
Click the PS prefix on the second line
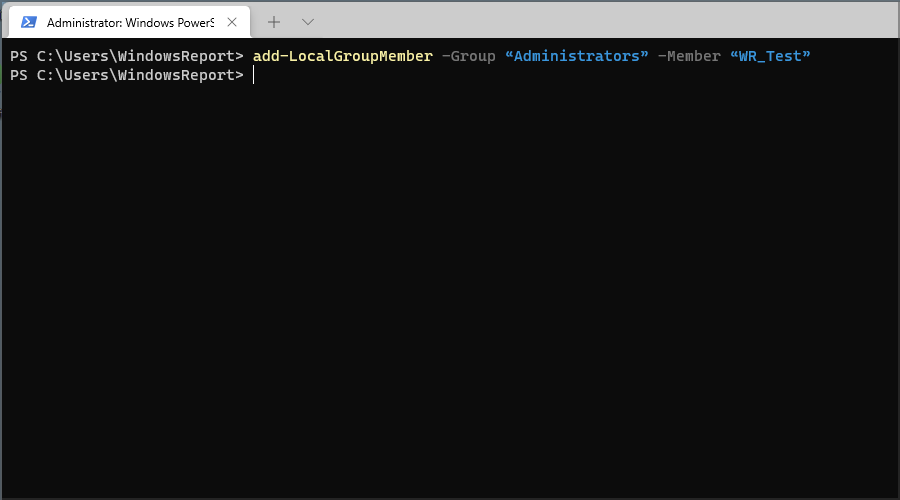point(19,75)
